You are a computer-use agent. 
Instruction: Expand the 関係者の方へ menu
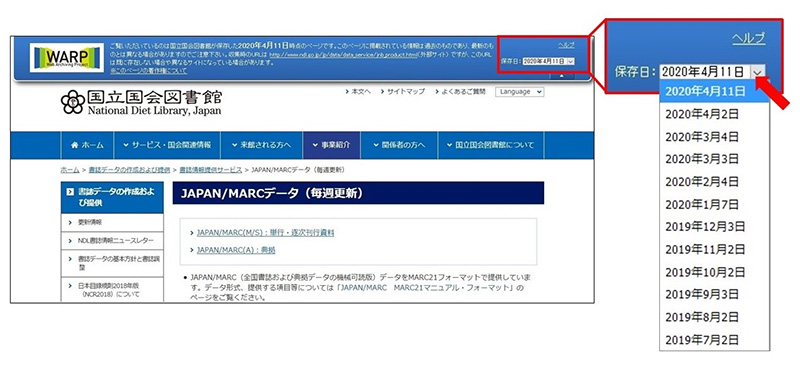click(399, 145)
